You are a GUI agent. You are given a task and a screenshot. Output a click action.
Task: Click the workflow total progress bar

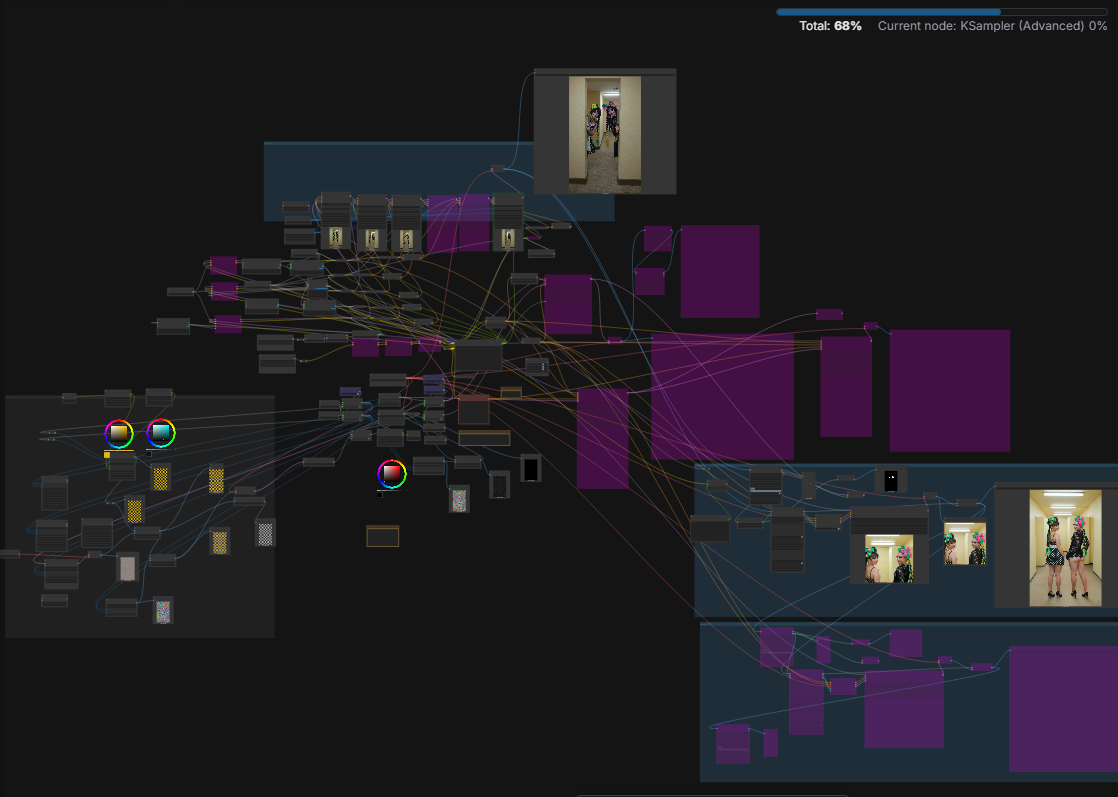click(x=941, y=12)
